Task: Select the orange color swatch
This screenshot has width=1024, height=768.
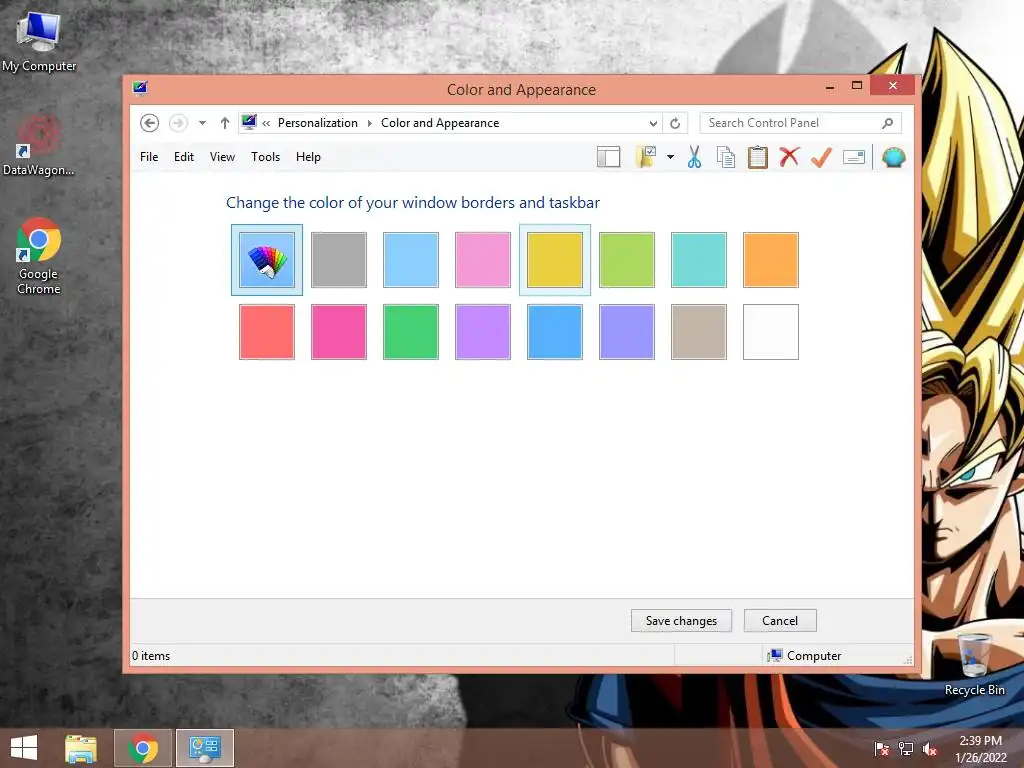Action: [x=771, y=260]
